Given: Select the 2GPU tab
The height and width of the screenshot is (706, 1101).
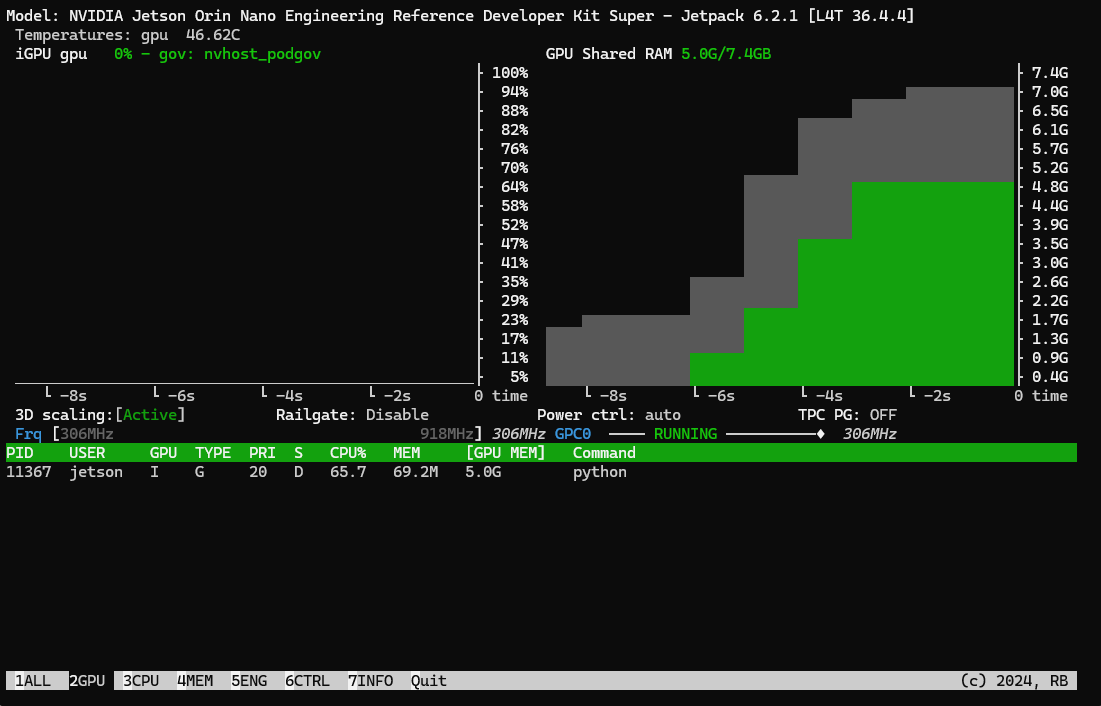Looking at the screenshot, I should coord(87,681).
